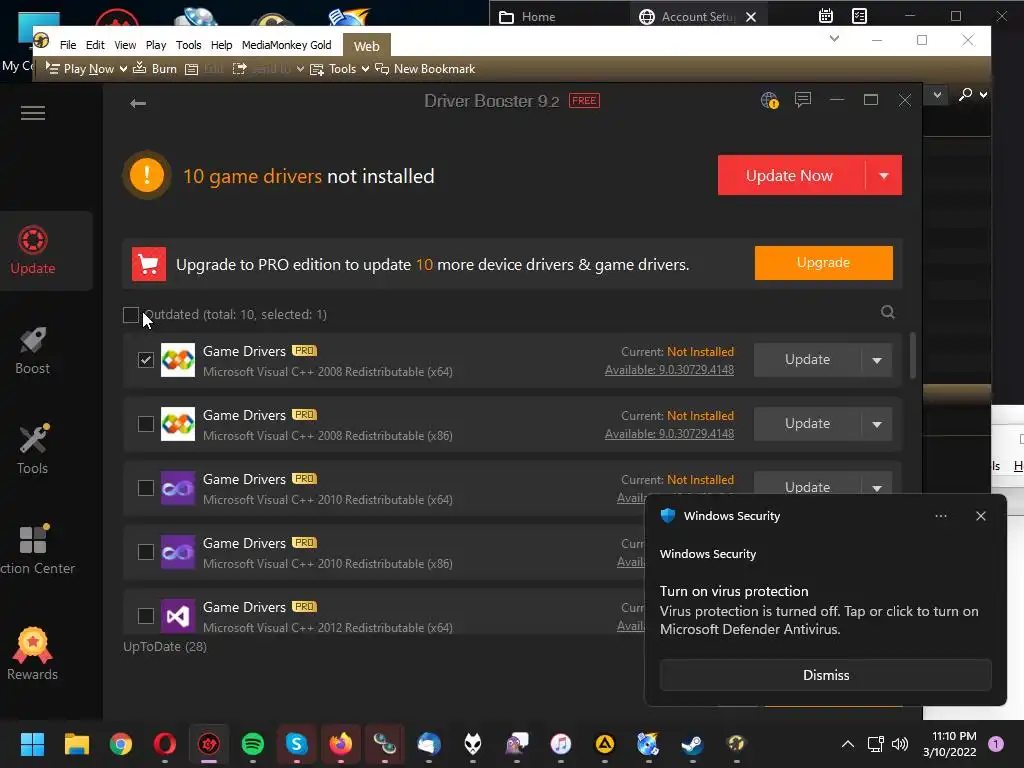Click the globe notification icon in title bar
The image size is (1024, 768).
[x=769, y=100]
